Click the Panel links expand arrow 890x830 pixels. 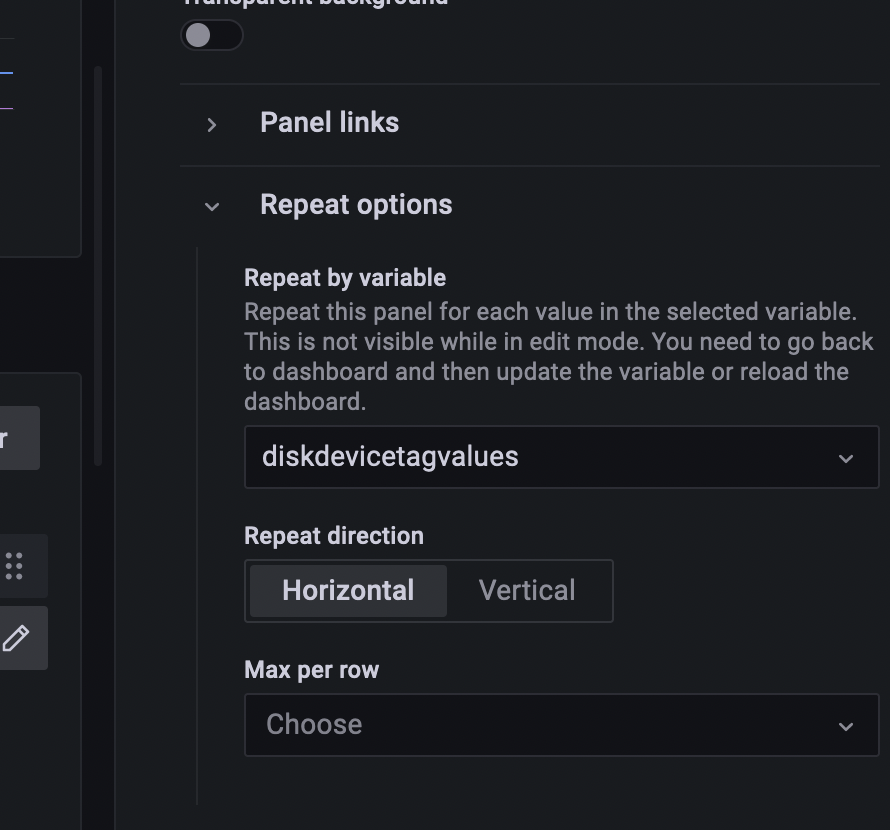211,124
